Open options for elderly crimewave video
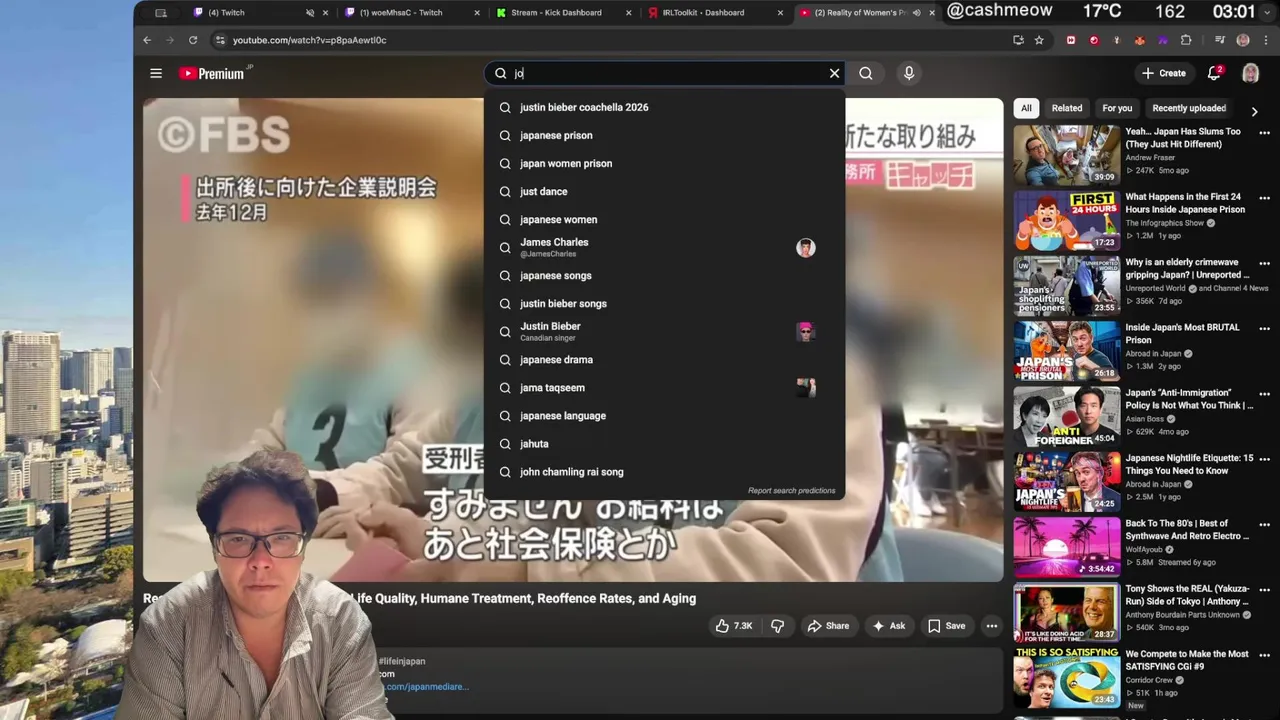This screenshot has width=1280, height=720. click(1264, 263)
